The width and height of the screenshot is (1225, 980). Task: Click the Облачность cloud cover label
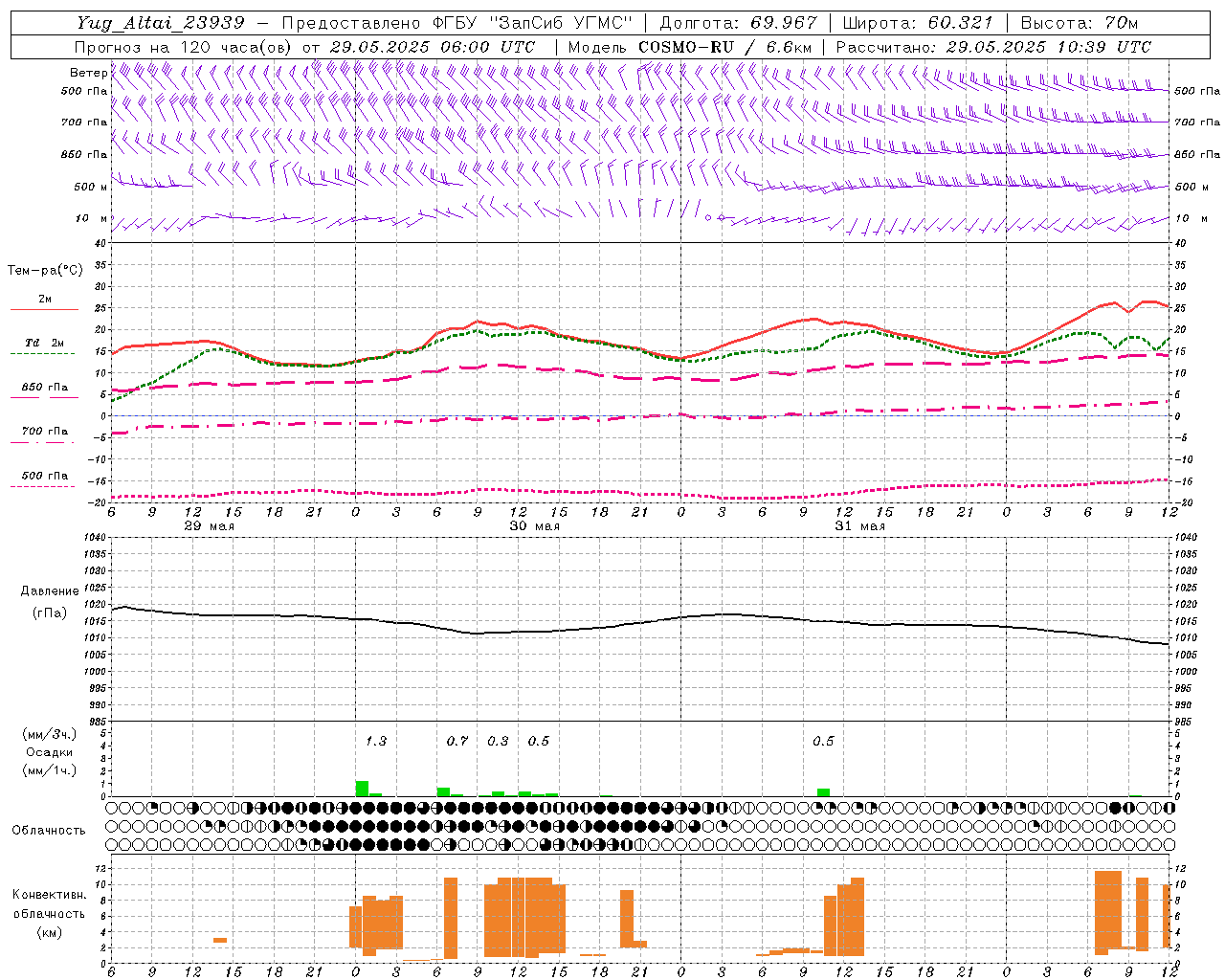pos(49,831)
